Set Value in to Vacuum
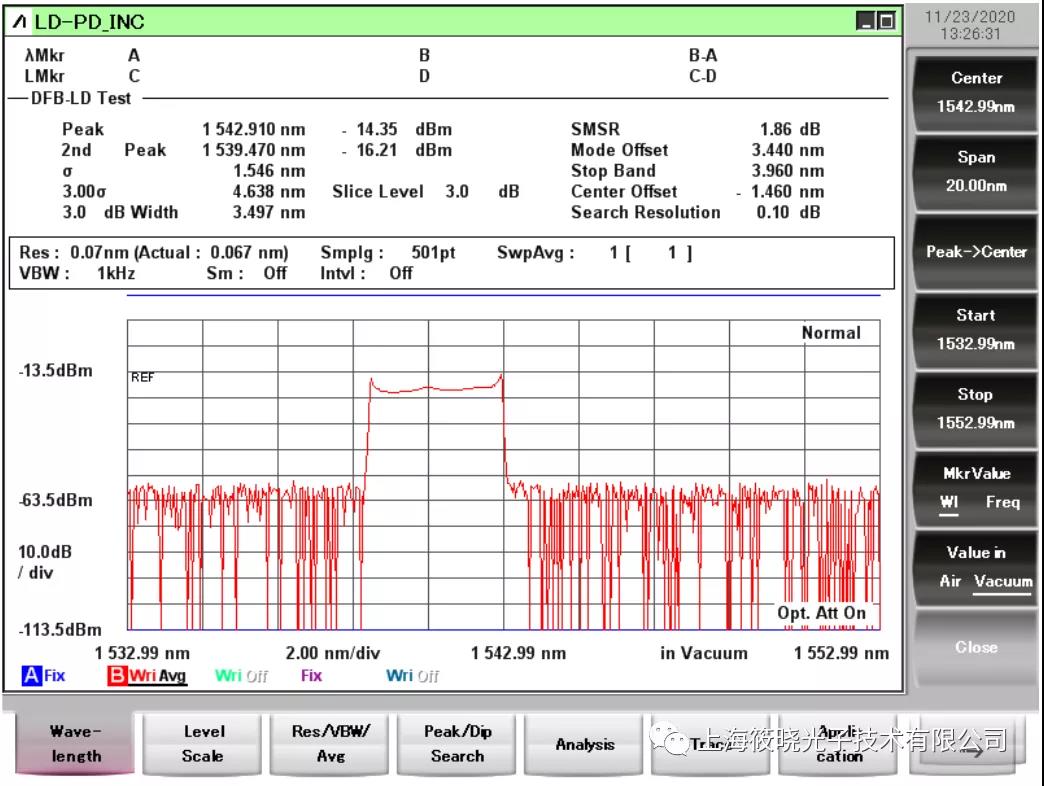 click(1002, 581)
